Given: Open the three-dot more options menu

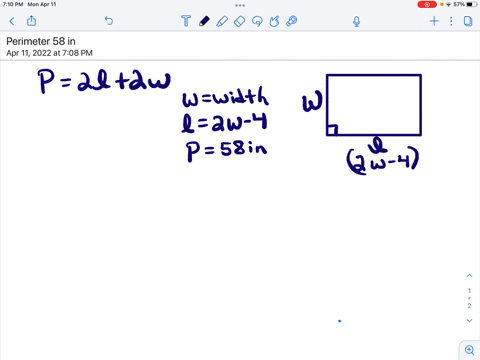Looking at the screenshot, I should (451, 21).
